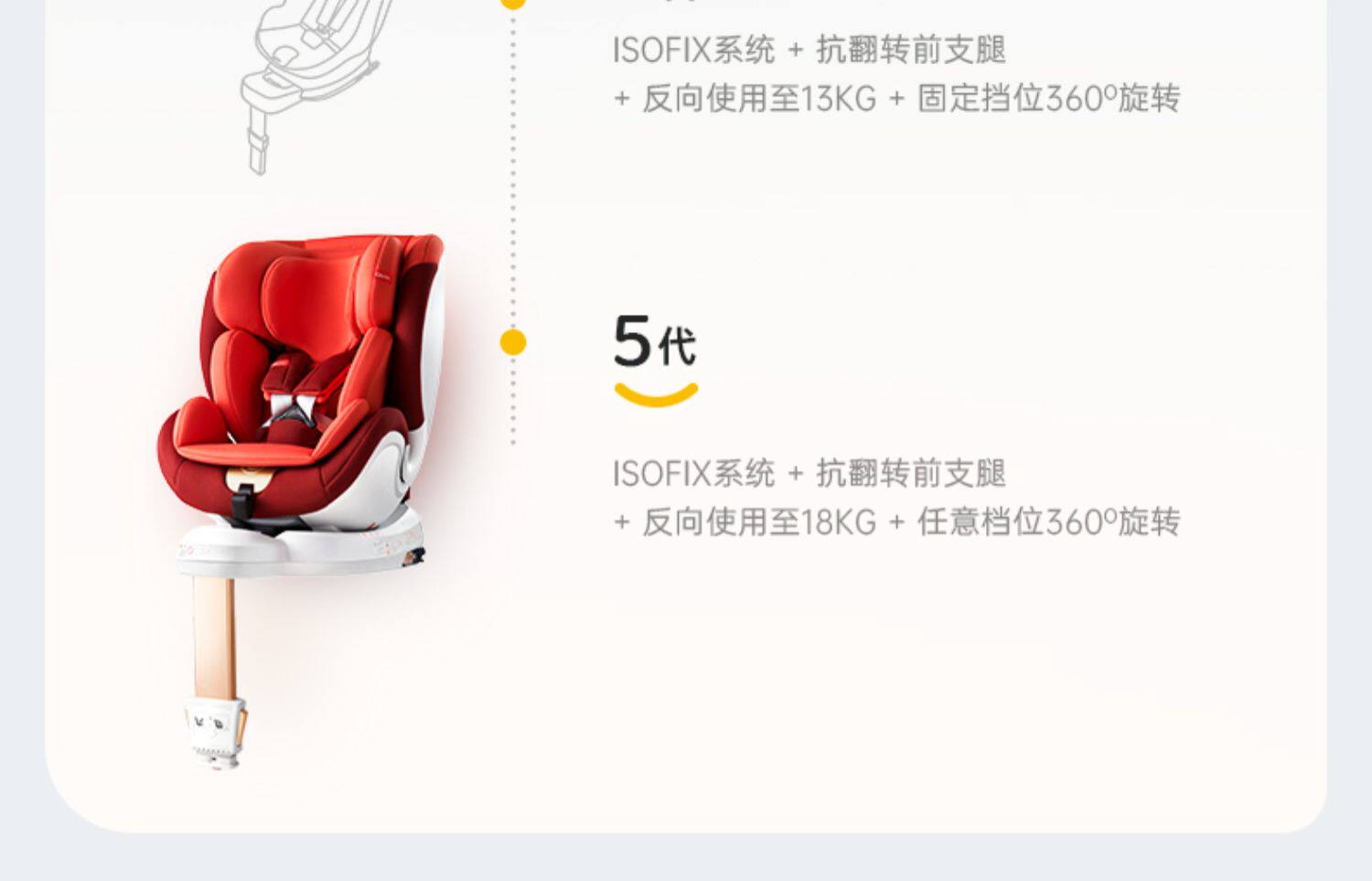This screenshot has height=881, width=1372.
Task: Click the yellow smile curve under 5代
Action: tap(656, 394)
